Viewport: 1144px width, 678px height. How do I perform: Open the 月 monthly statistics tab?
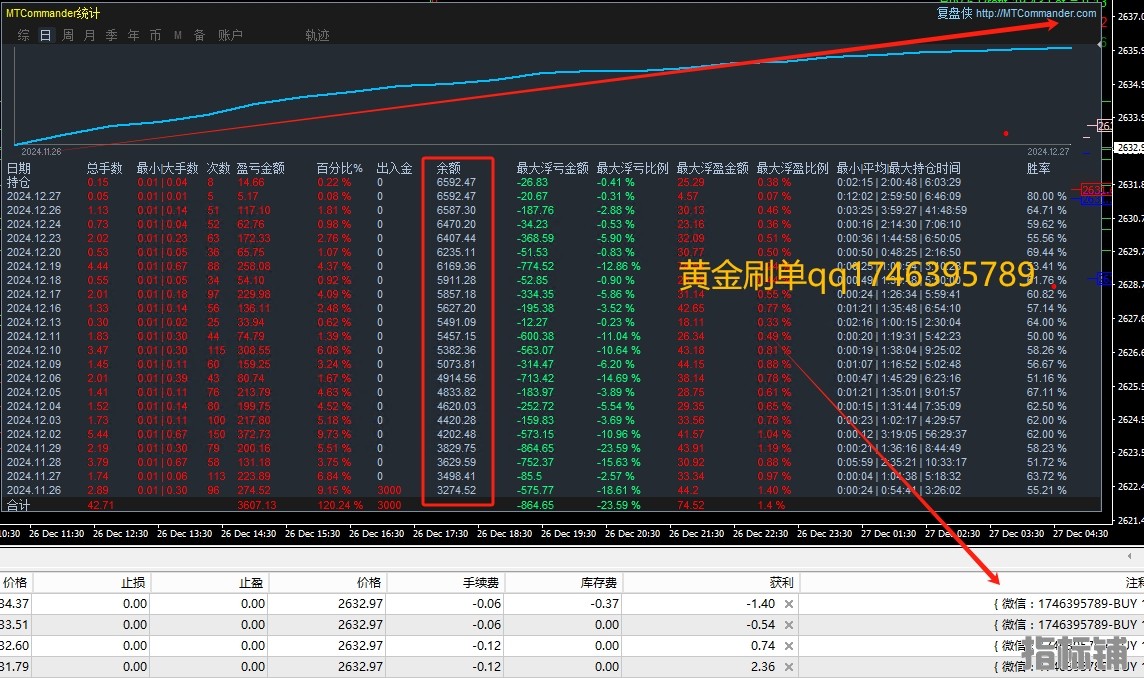pyautogui.click(x=90, y=35)
